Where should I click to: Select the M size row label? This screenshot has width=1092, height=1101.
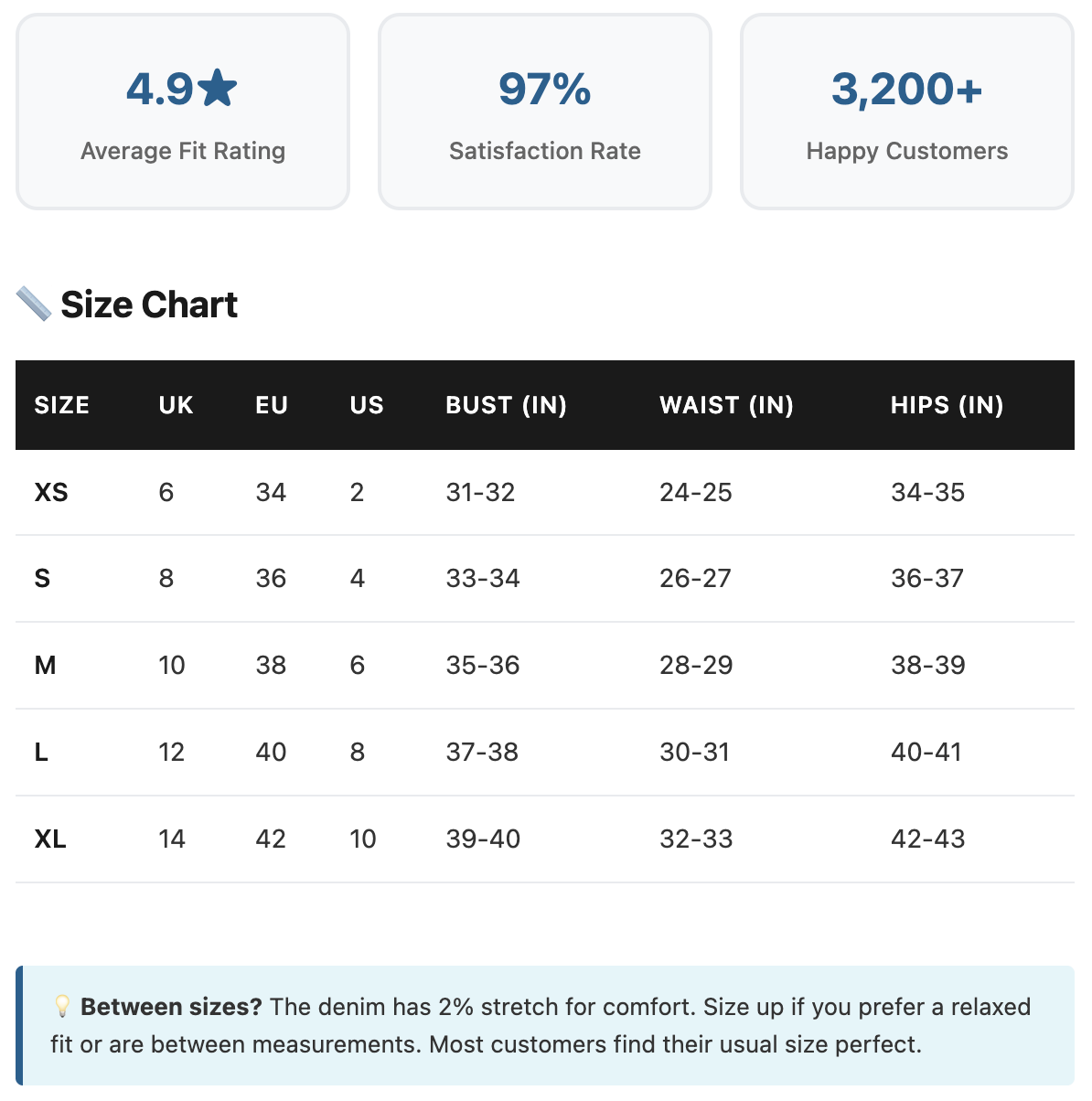[45, 665]
